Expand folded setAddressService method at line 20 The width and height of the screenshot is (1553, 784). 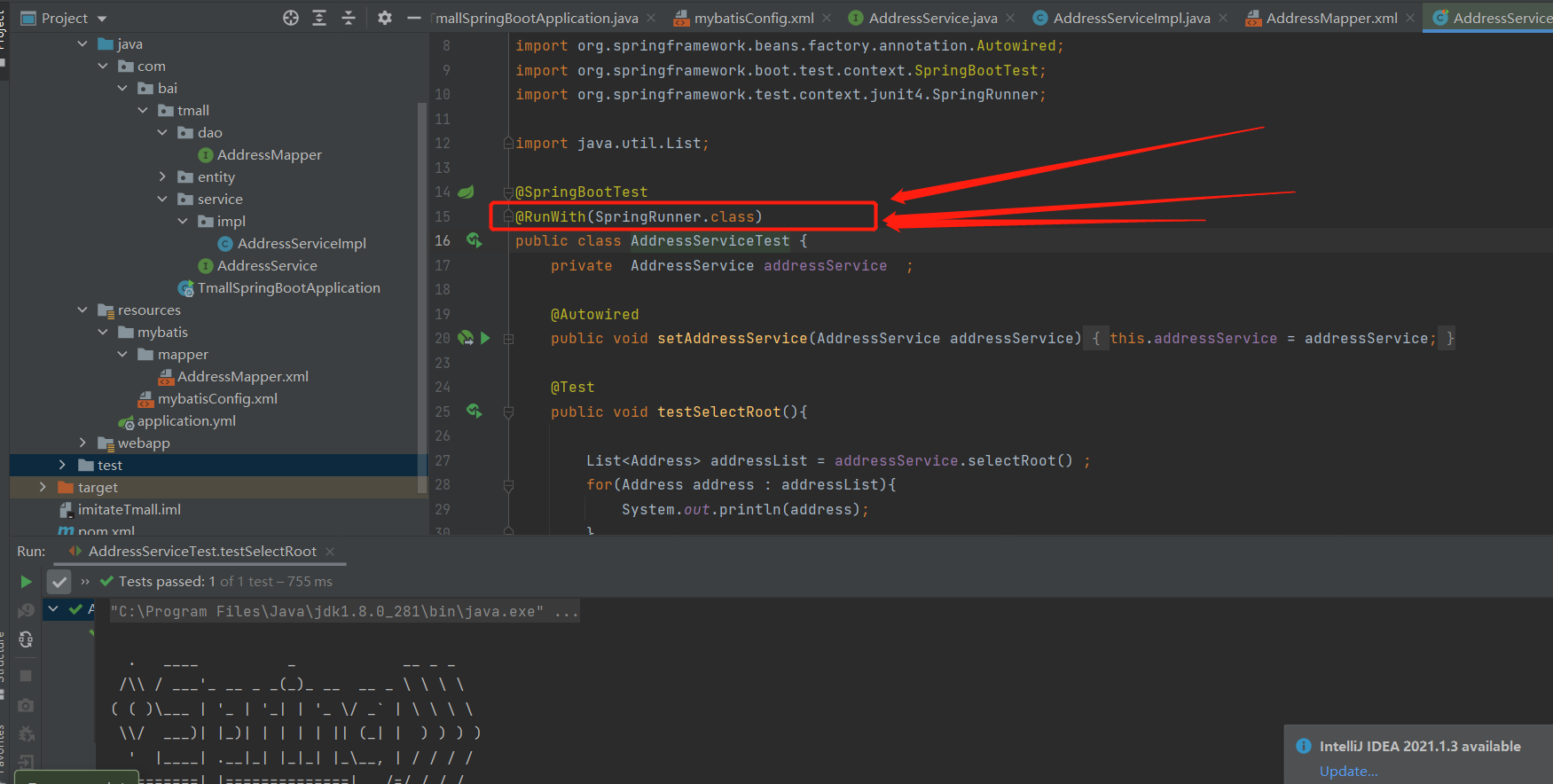tap(508, 339)
